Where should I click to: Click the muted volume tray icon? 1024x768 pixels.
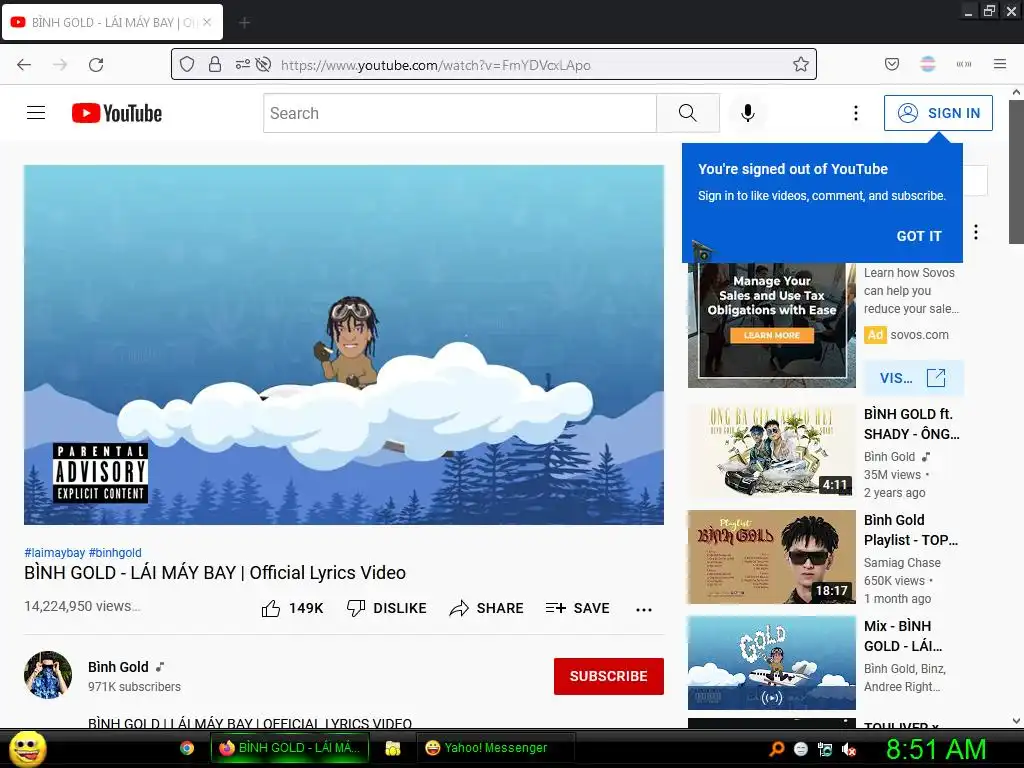849,749
